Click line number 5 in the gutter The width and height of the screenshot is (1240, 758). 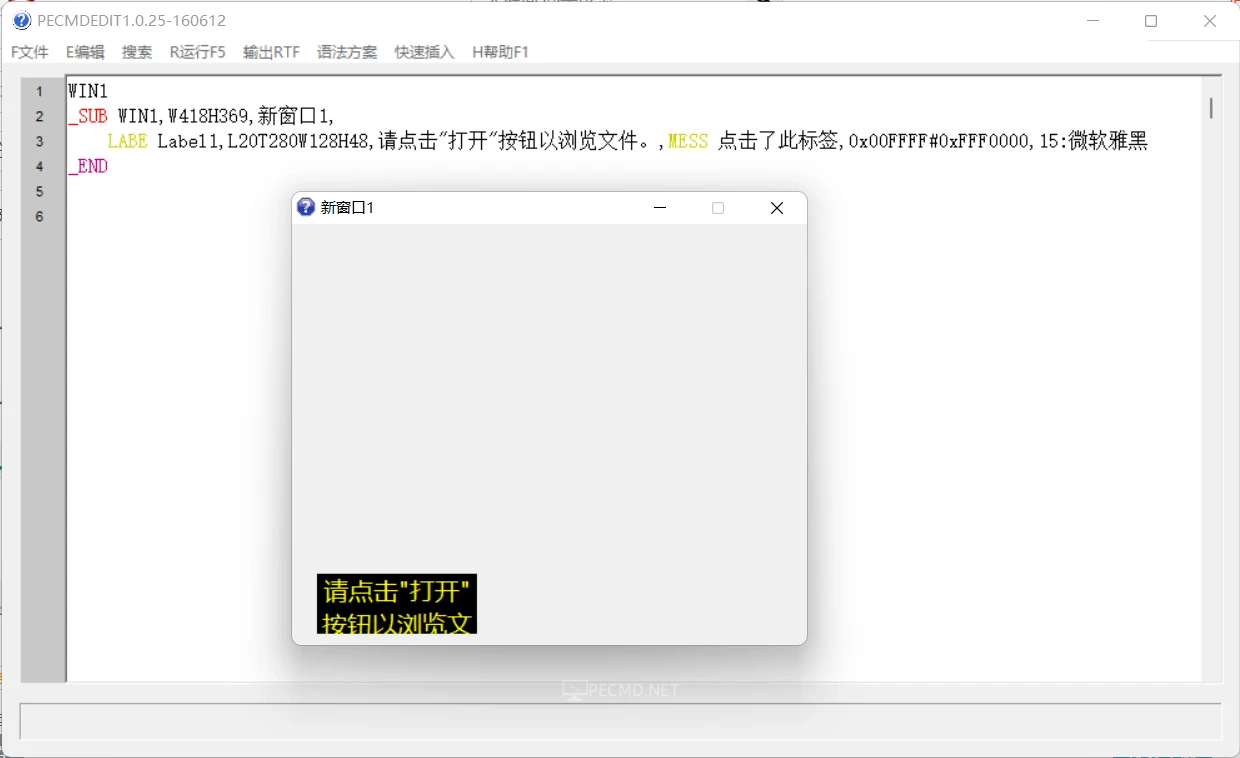[x=40, y=191]
